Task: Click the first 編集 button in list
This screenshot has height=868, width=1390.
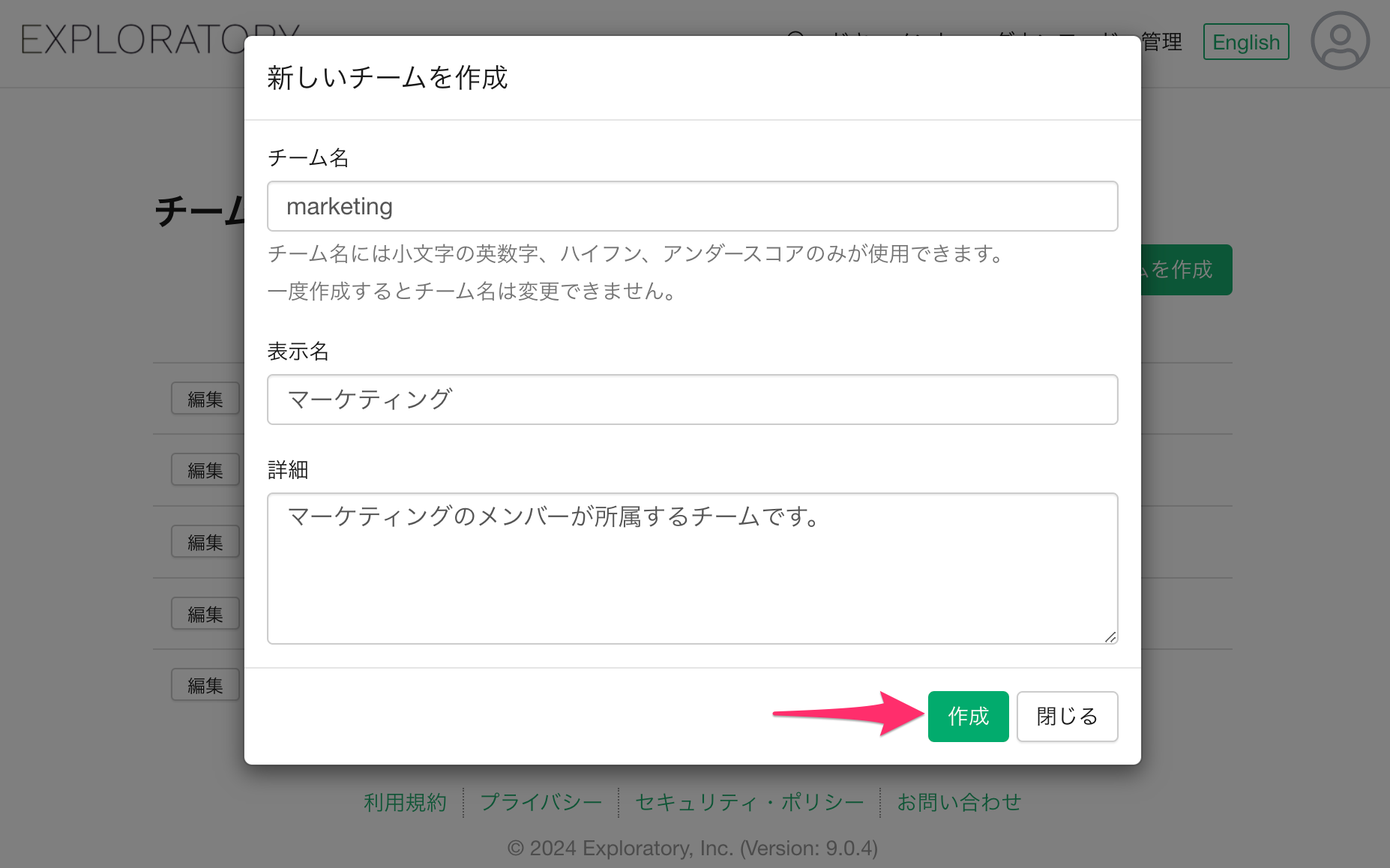Action: point(205,399)
